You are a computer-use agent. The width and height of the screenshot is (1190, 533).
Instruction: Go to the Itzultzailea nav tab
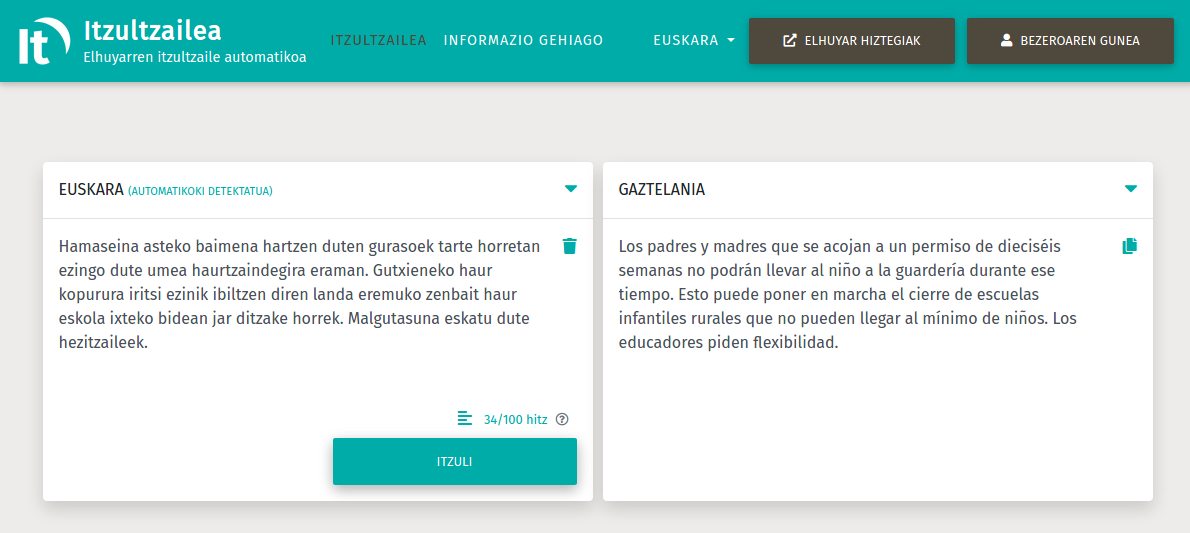click(x=378, y=41)
